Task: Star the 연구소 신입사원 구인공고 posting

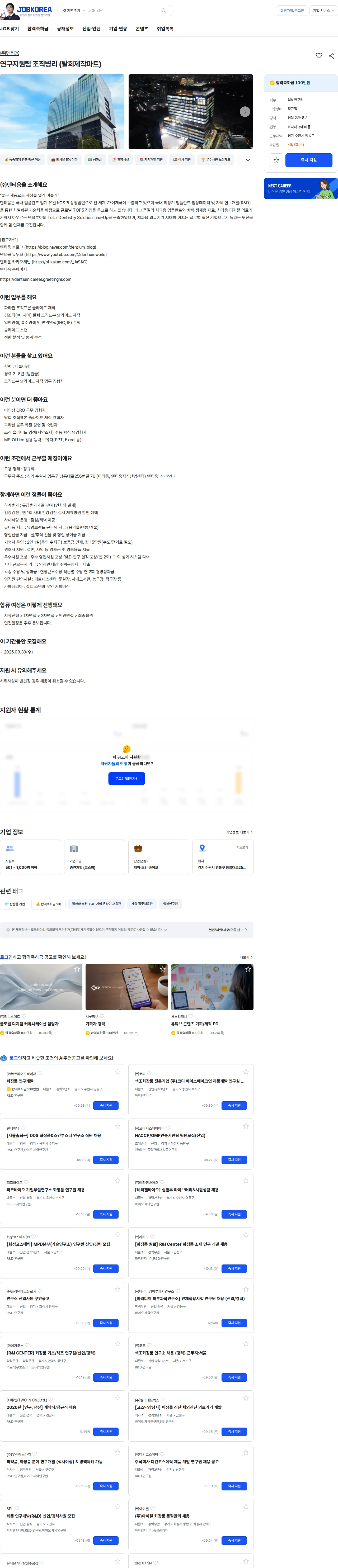Action: pyautogui.click(x=118, y=1289)
